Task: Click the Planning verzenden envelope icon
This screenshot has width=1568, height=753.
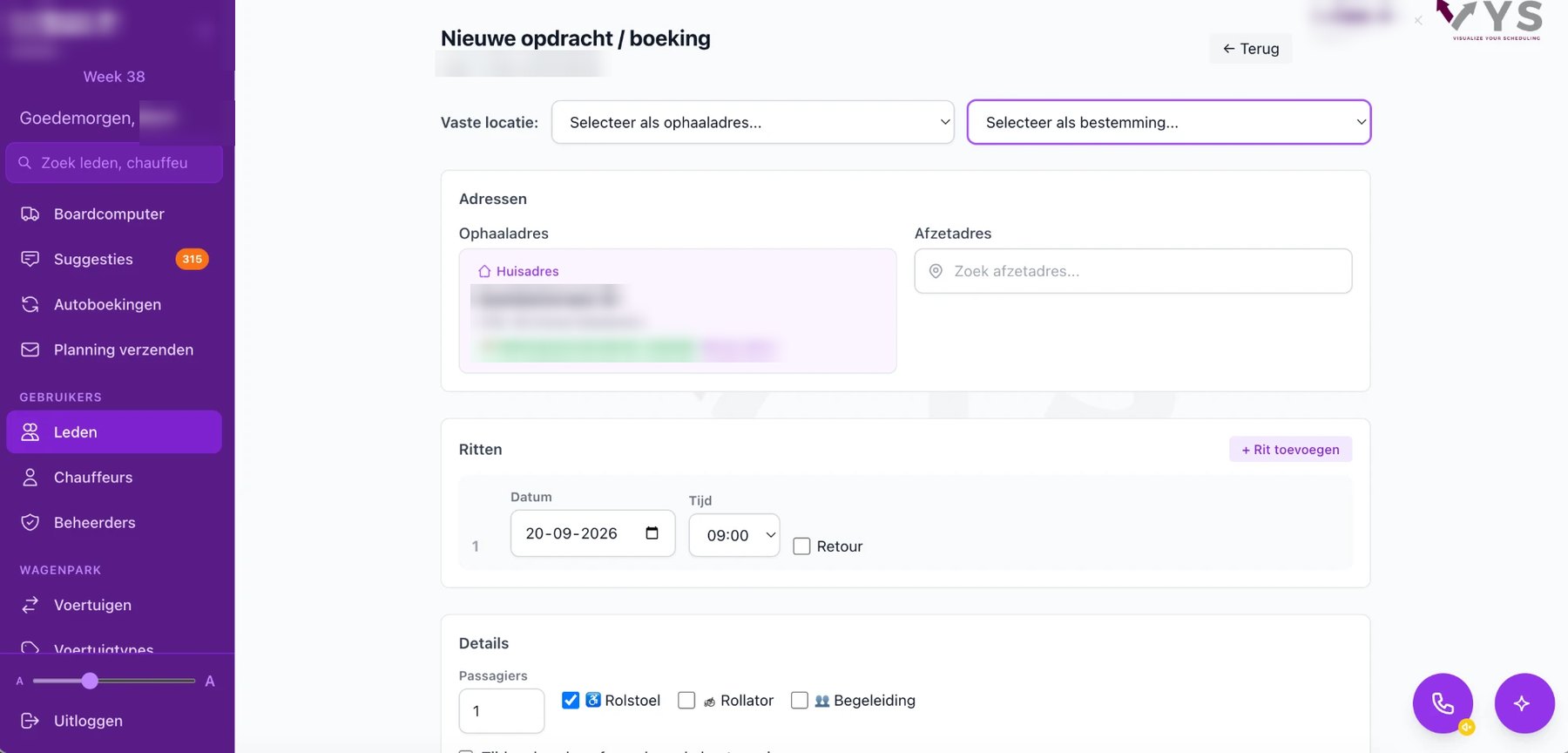Action: click(x=30, y=350)
